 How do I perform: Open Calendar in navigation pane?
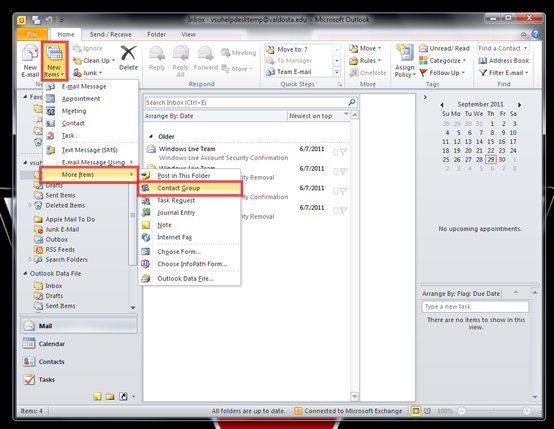coord(79,343)
